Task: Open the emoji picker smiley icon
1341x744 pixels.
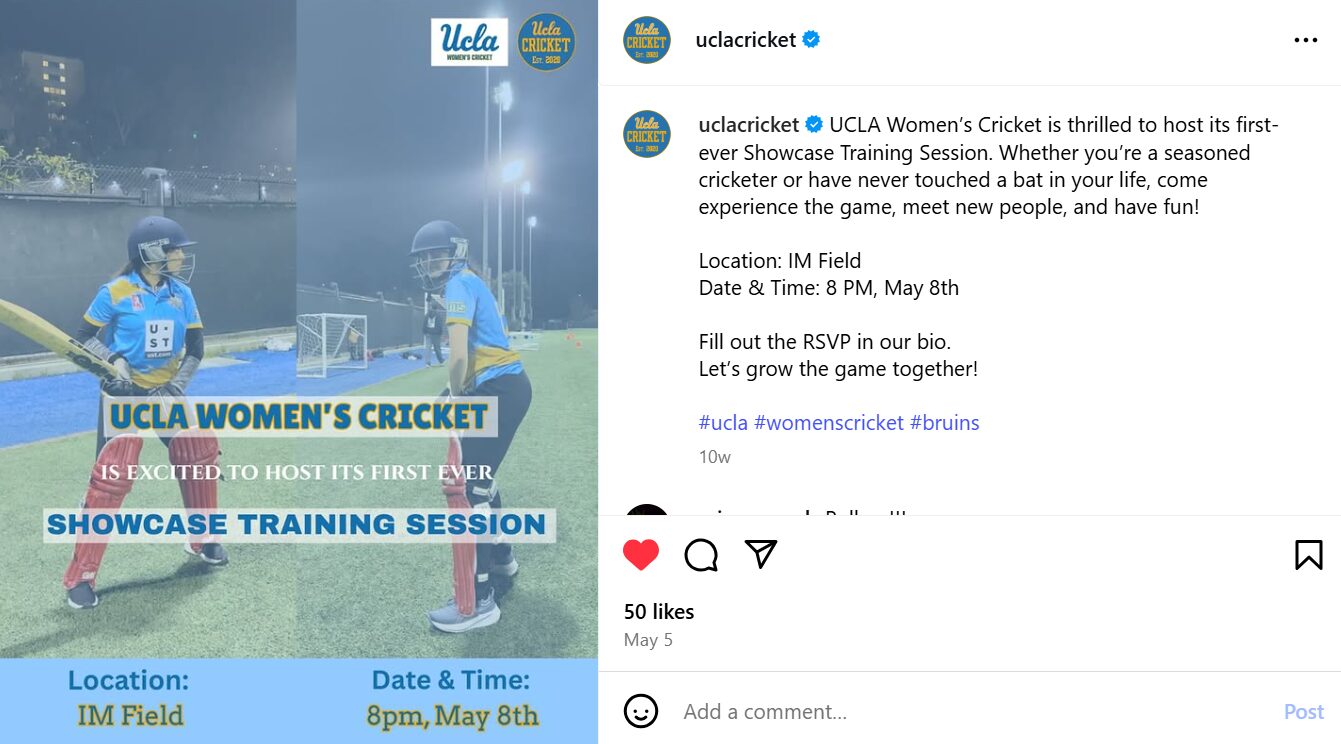Action: [640, 711]
